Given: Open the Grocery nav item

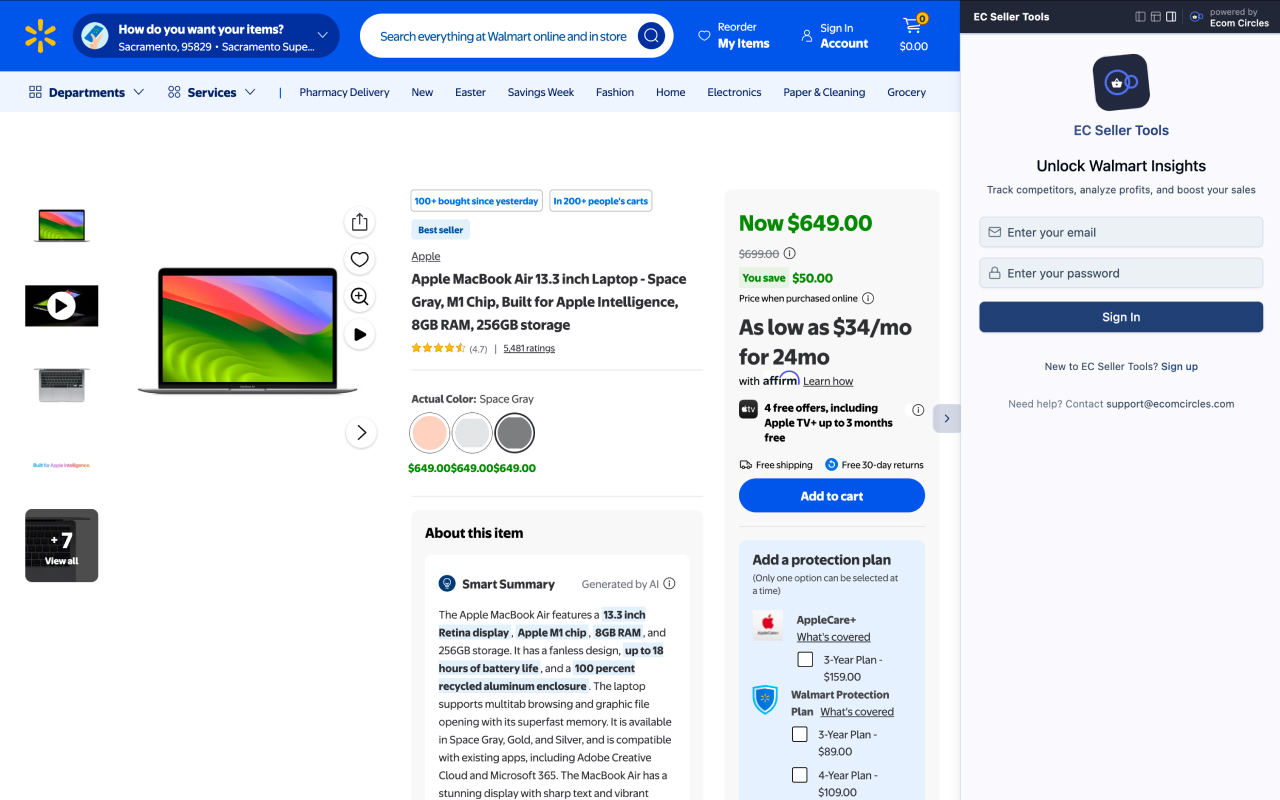Looking at the screenshot, I should coord(906,92).
